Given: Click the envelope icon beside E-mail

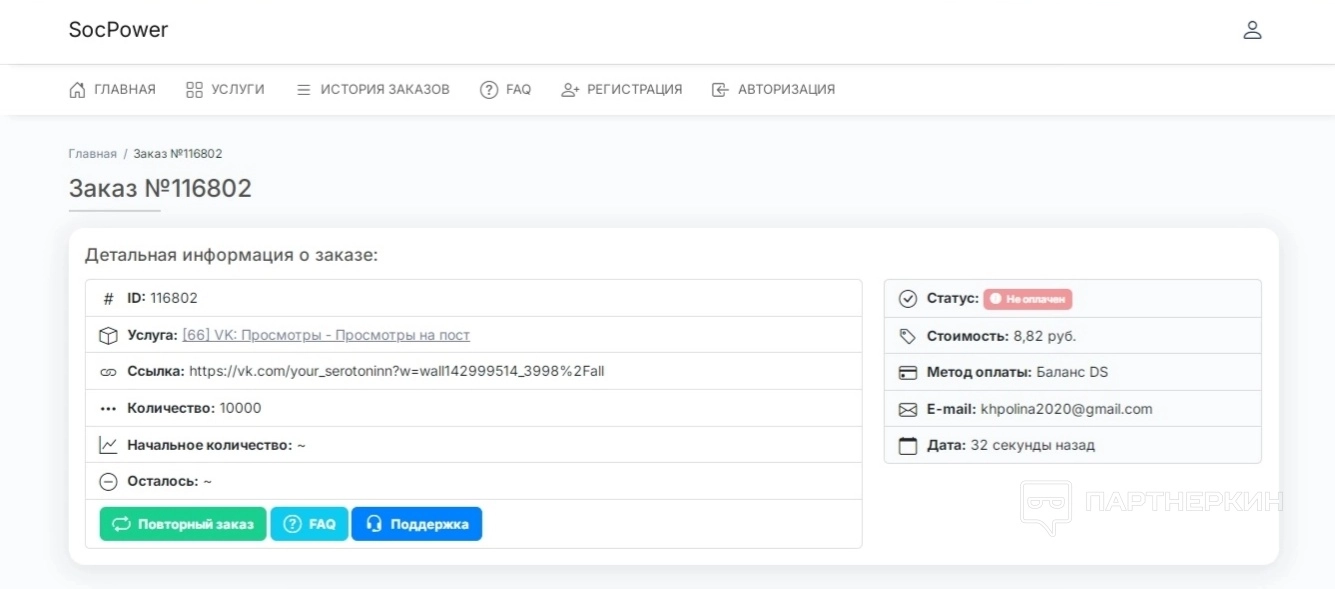Looking at the screenshot, I should click(x=908, y=409).
